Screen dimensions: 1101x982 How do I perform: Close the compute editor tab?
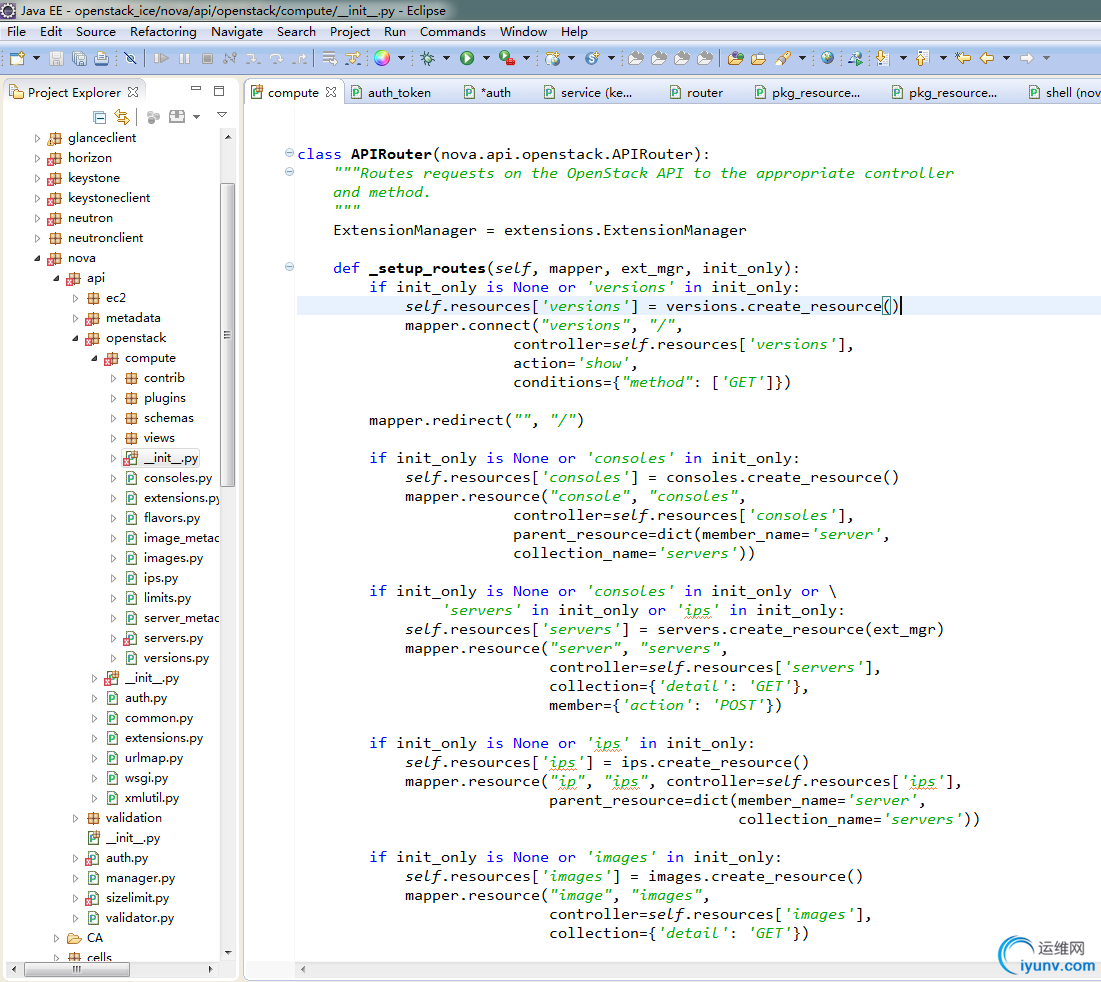(x=331, y=92)
